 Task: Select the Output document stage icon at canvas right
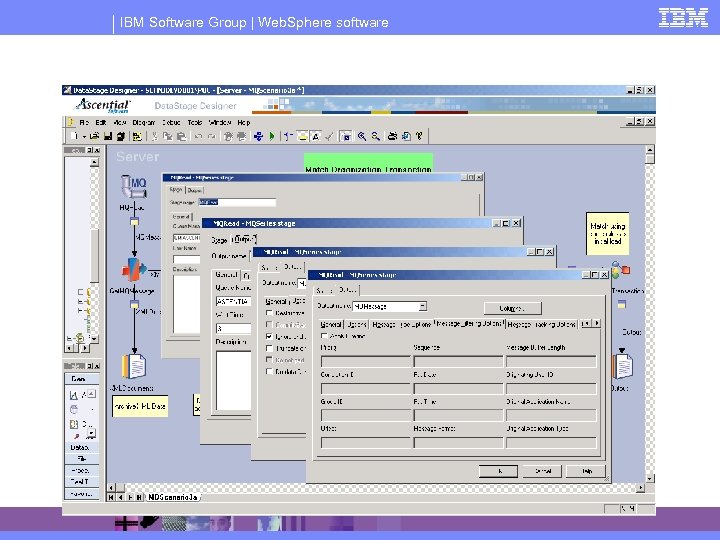coord(623,366)
